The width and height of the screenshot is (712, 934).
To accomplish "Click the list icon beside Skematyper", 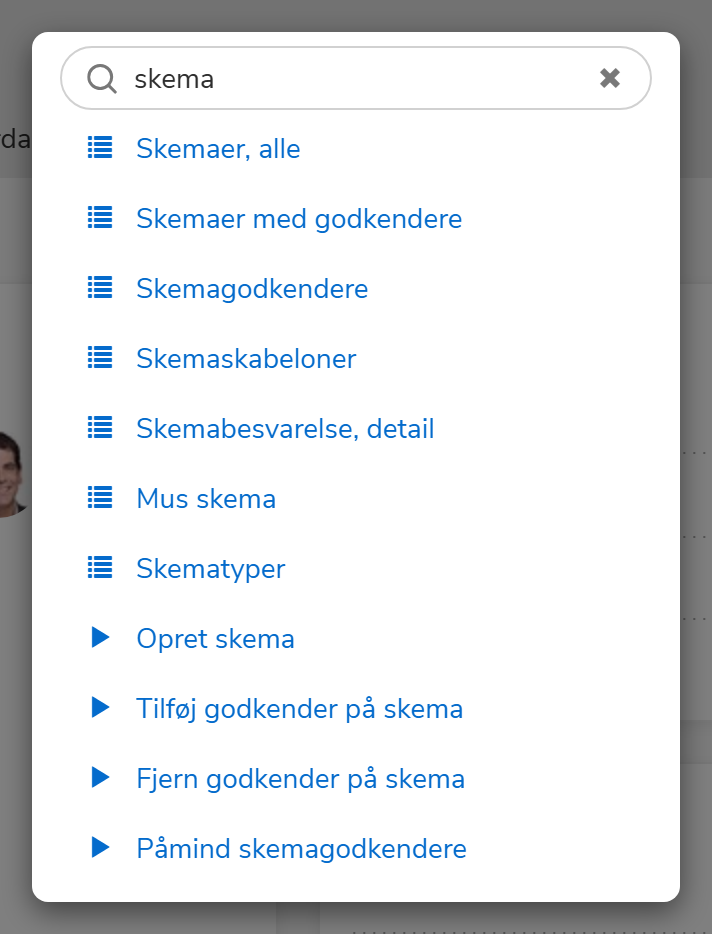I will [100, 567].
